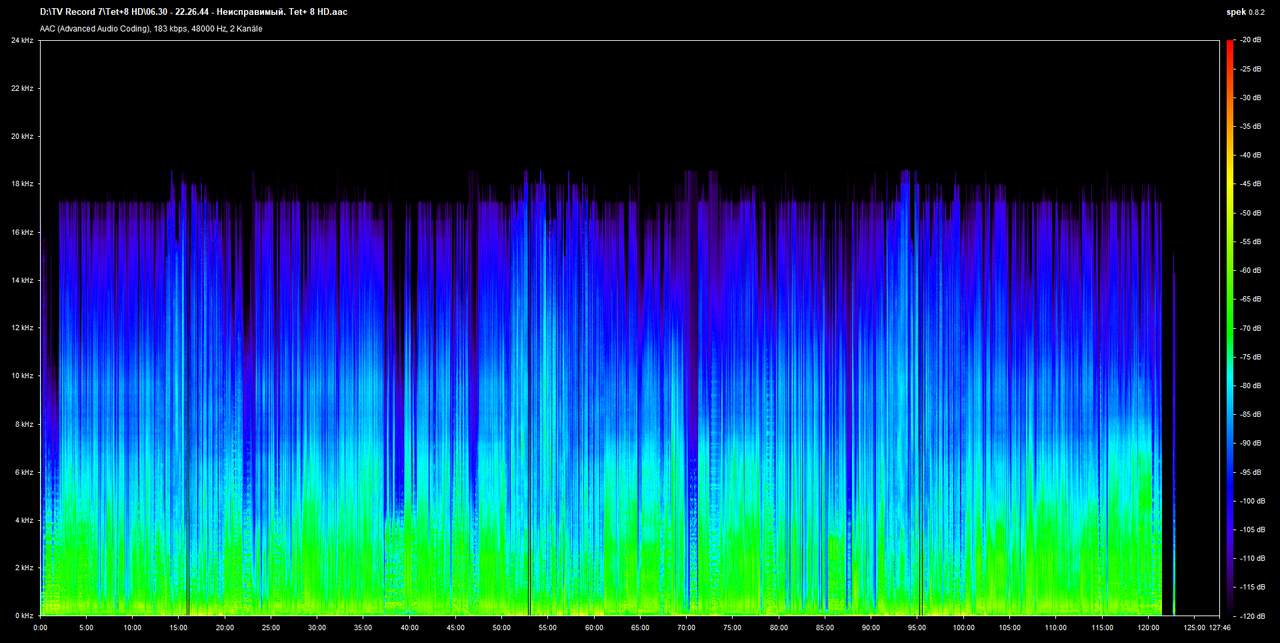The width and height of the screenshot is (1280, 643).
Task: Click the spek 0.8.2 version label
Action: pyautogui.click(x=1248, y=12)
